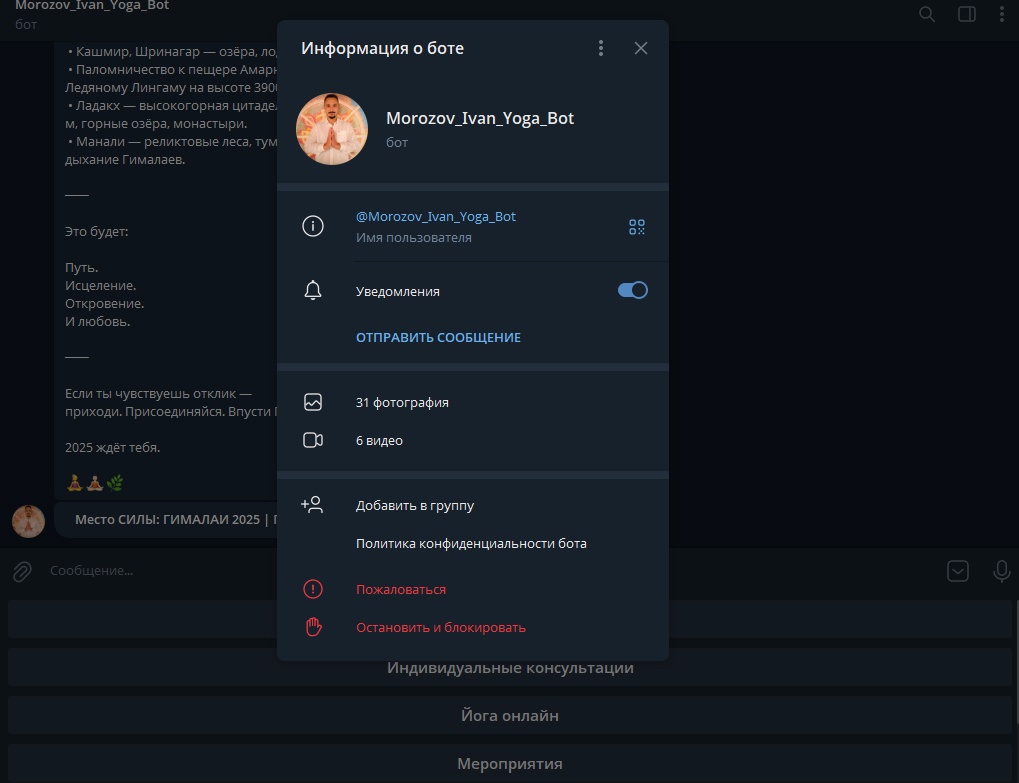Viewport: 1019px width, 783px height.
Task: Click the add-person icon
Action: 312,505
